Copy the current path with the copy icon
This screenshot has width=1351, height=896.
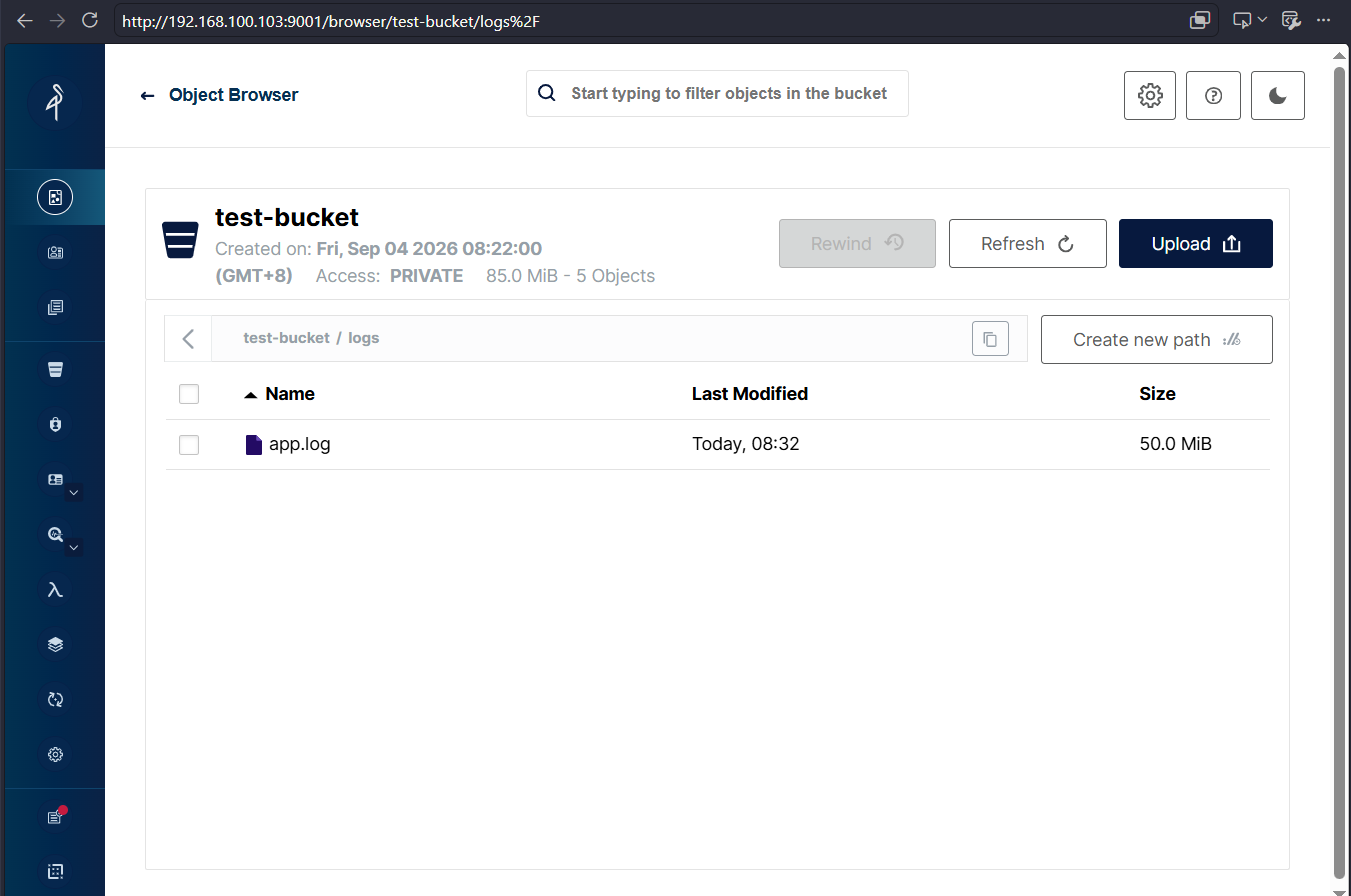990,339
